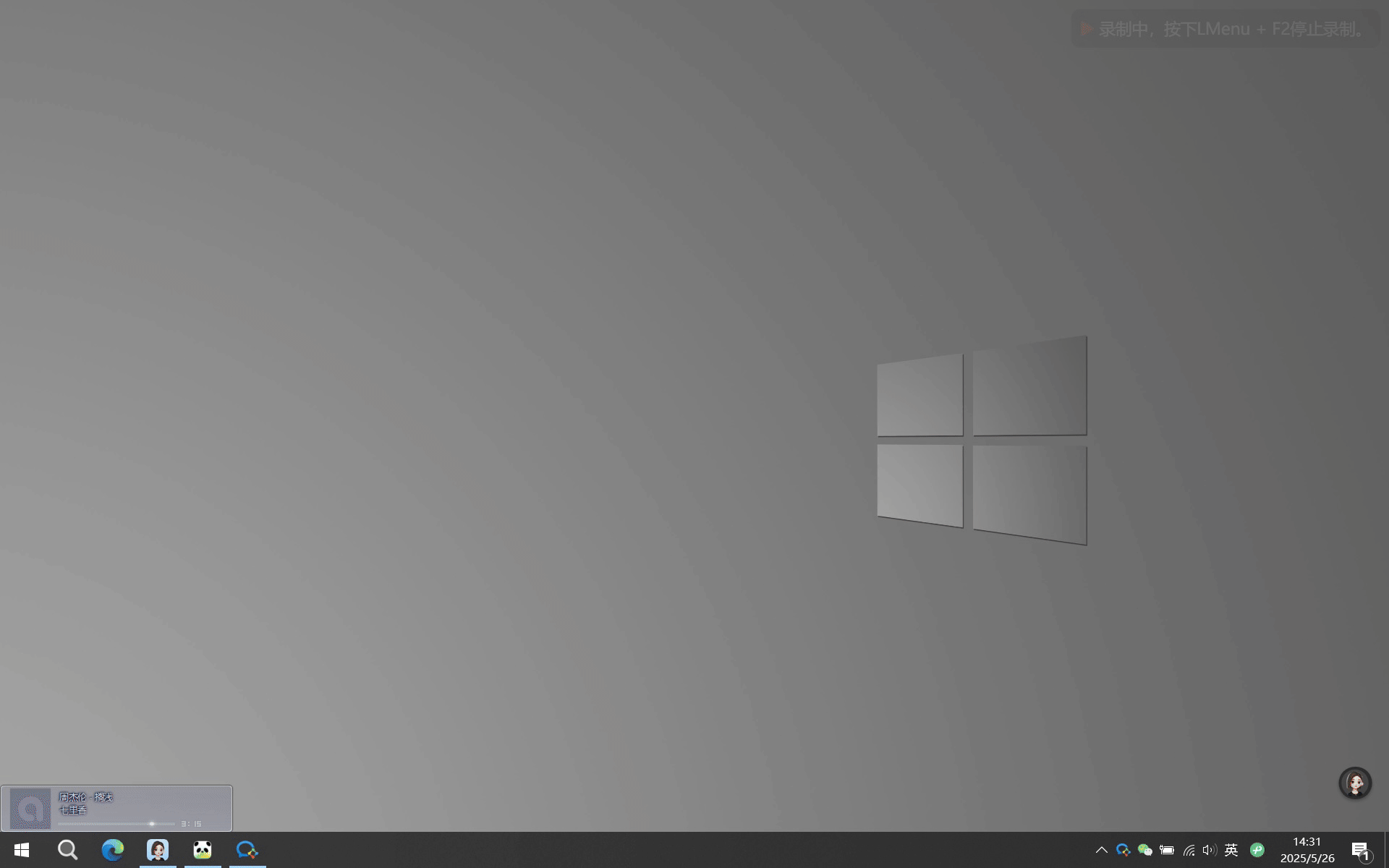The image size is (1389, 868).
Task: Launch Microsoft Edge from the taskbar
Action: pos(113,850)
